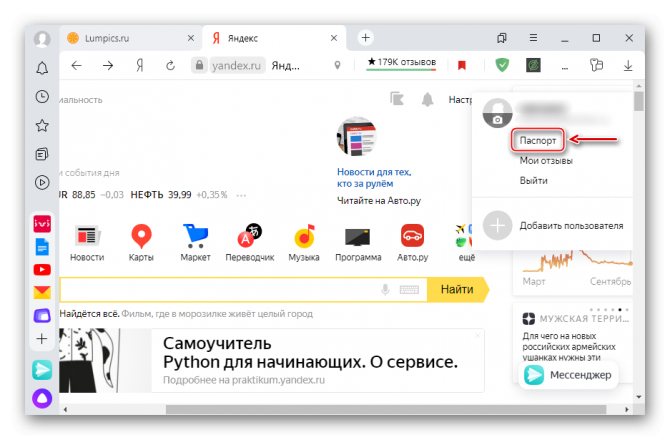Viewport: 670px width, 440px height.
Task: Open the history clock icon in the sidebar
Action: [x=42, y=97]
